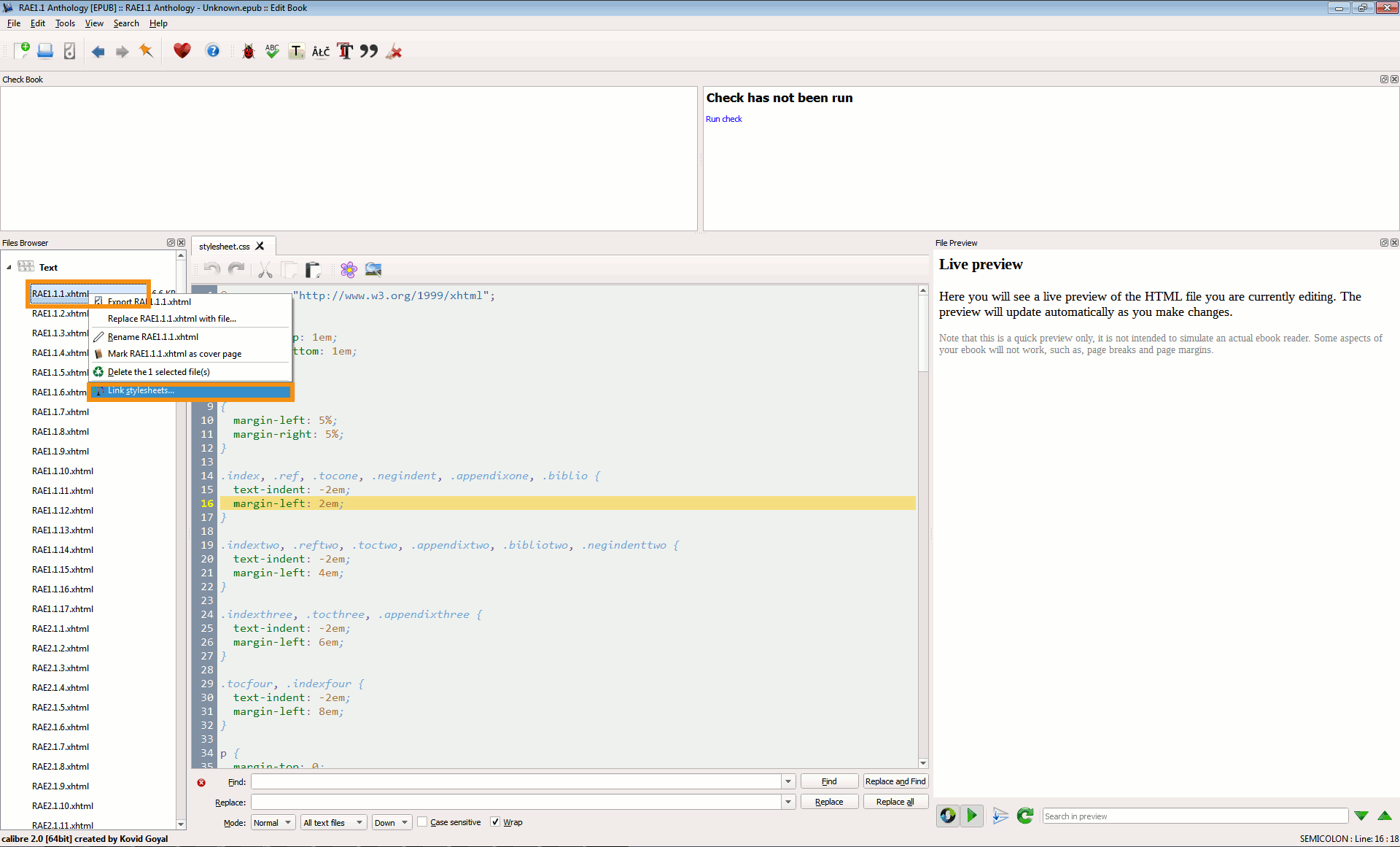The width and height of the screenshot is (1400, 847).
Task: Click the ladybug check book icon
Action: pyautogui.click(x=248, y=51)
